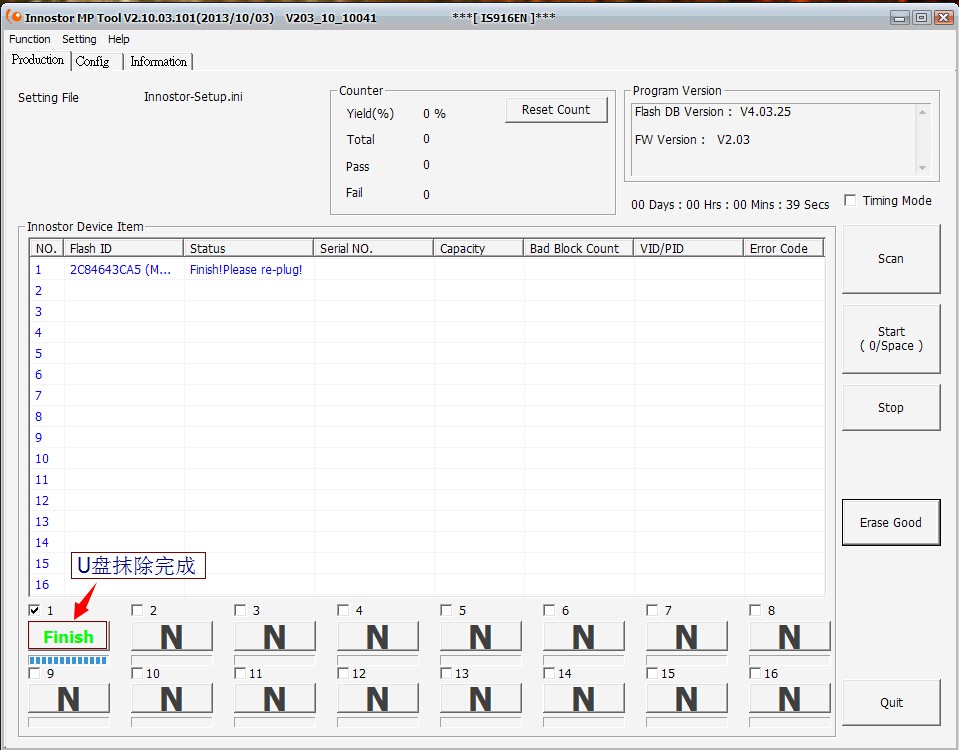Check the port 12 checkbox
Image resolution: width=959 pixels, height=750 pixels.
click(343, 673)
